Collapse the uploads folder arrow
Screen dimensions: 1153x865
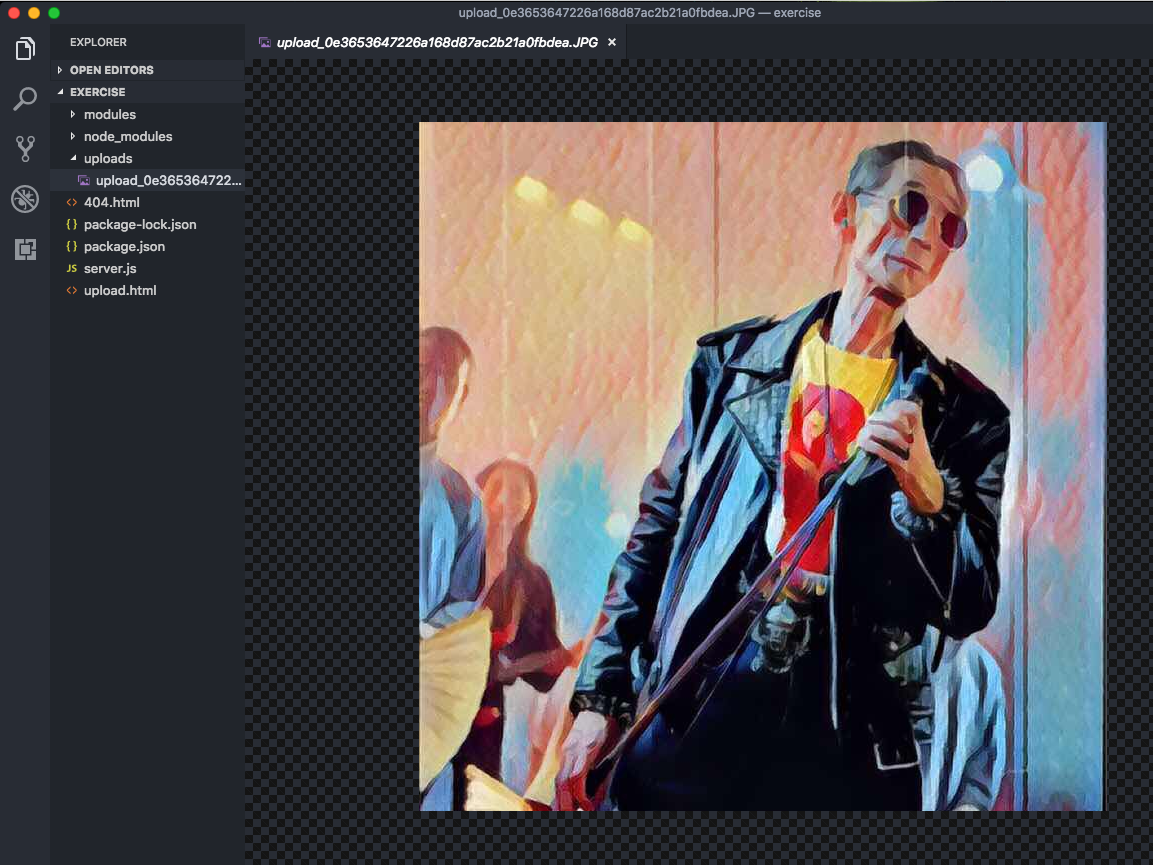click(73, 158)
